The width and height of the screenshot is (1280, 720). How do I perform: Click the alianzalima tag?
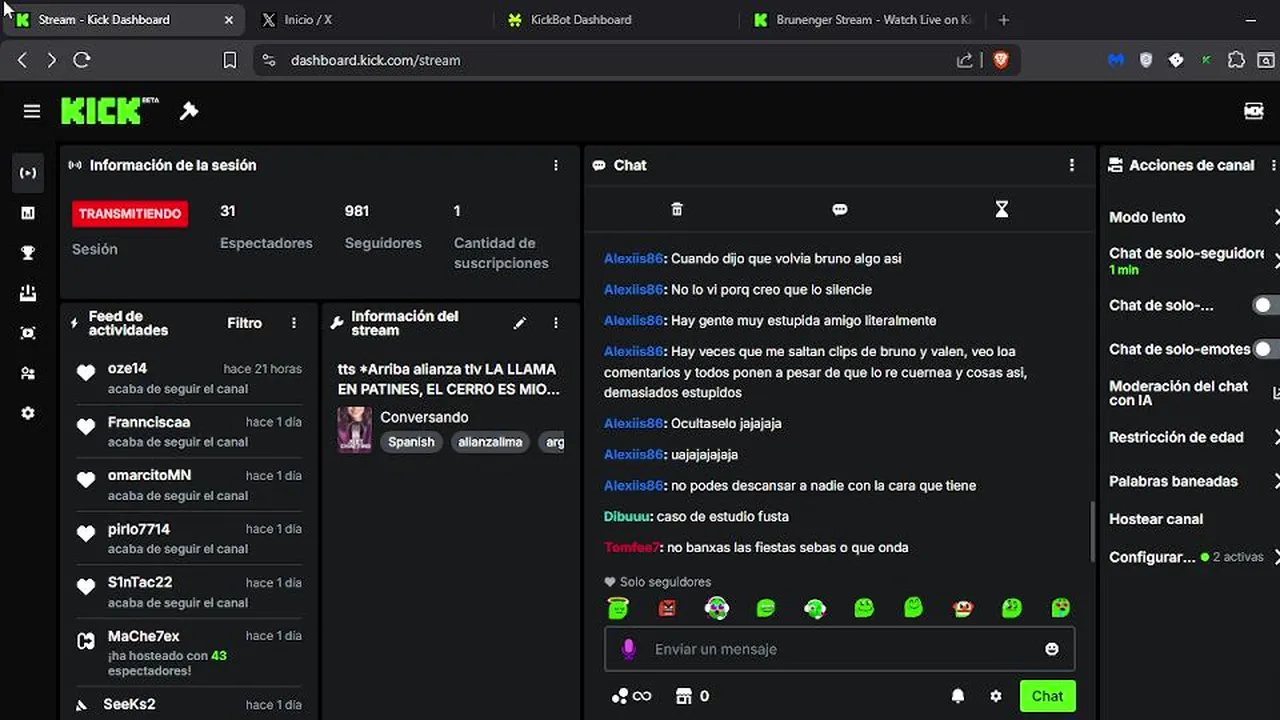[x=490, y=442]
